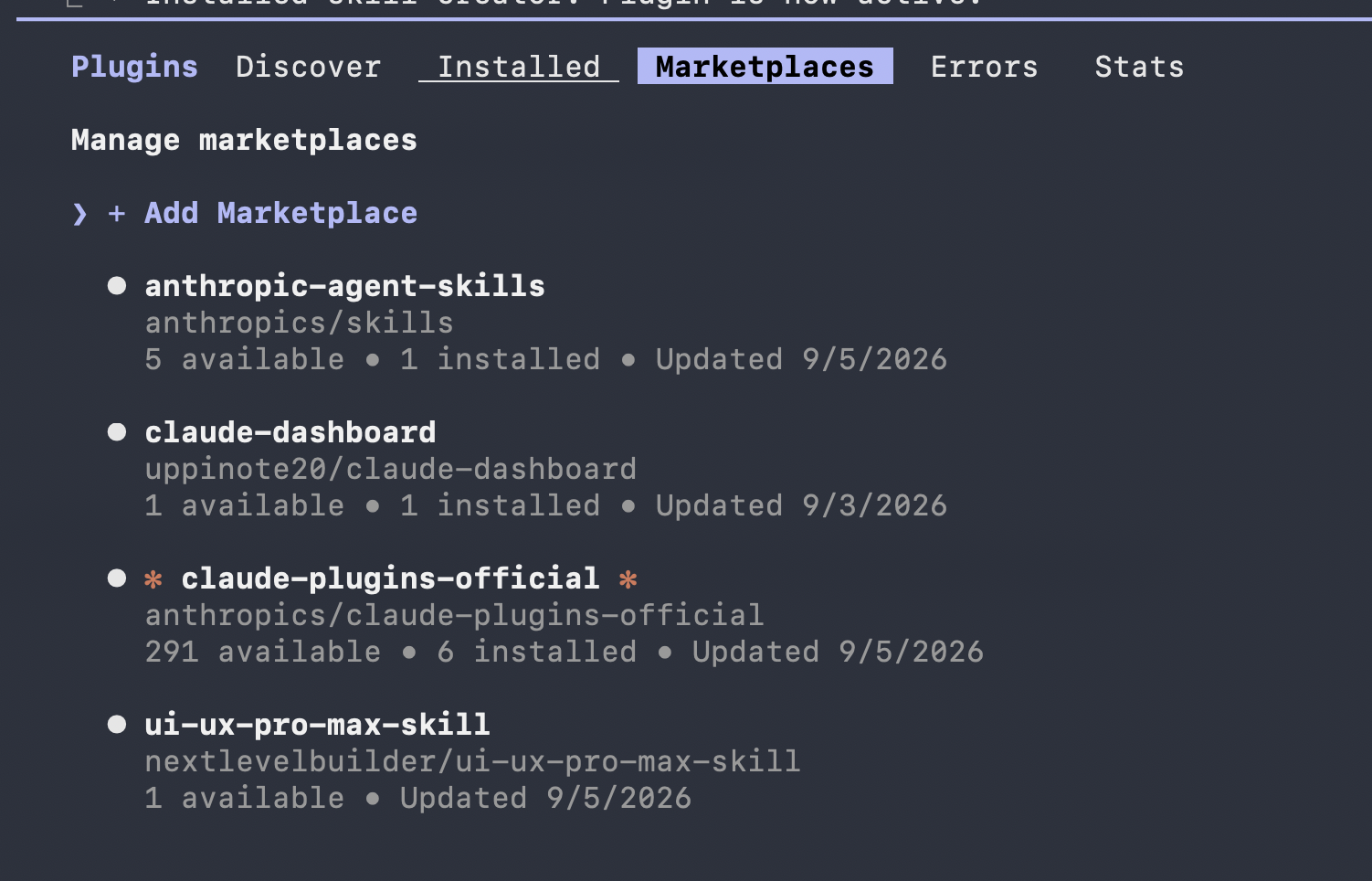
Task: Select the claude-plugins-official marketplace
Action: [390, 578]
